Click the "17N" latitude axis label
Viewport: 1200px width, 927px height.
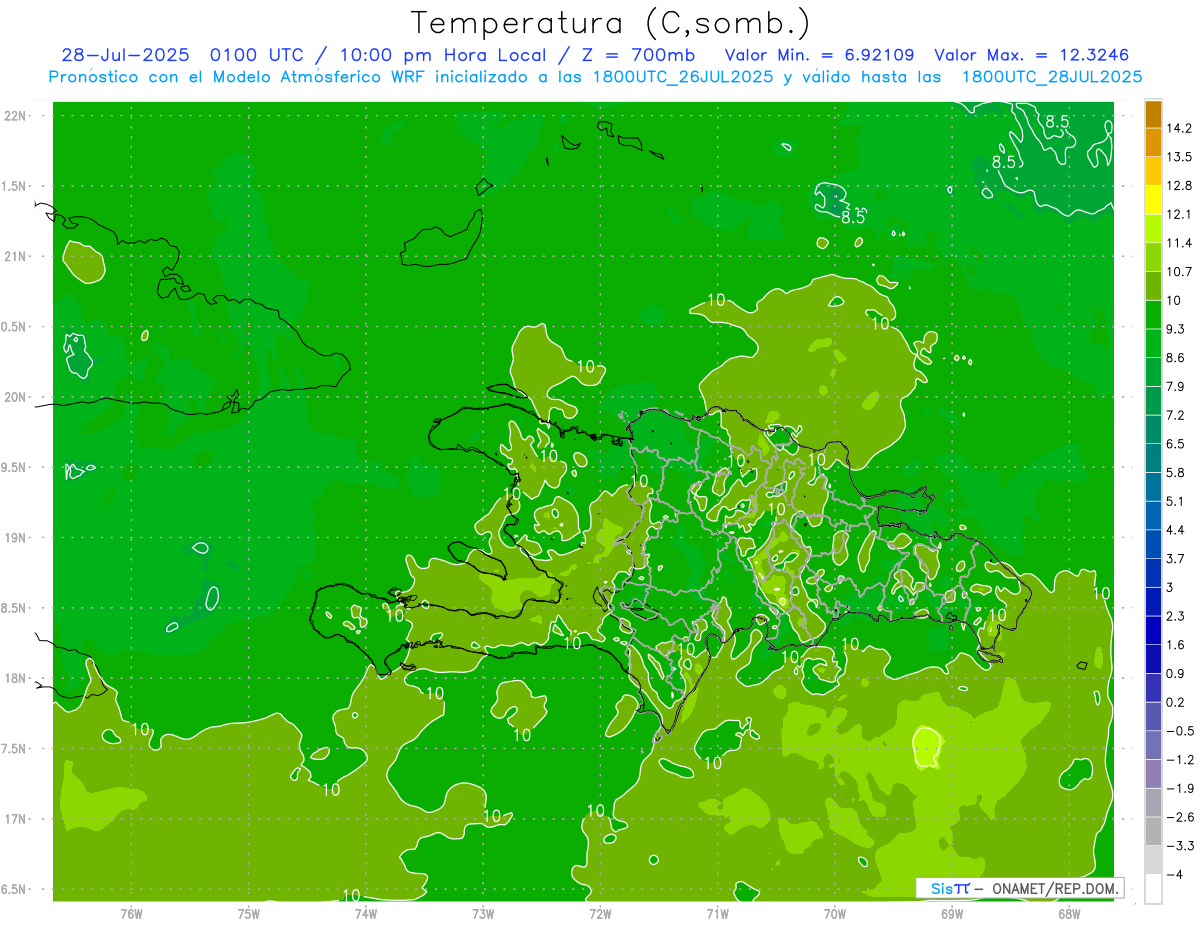click(x=17, y=819)
